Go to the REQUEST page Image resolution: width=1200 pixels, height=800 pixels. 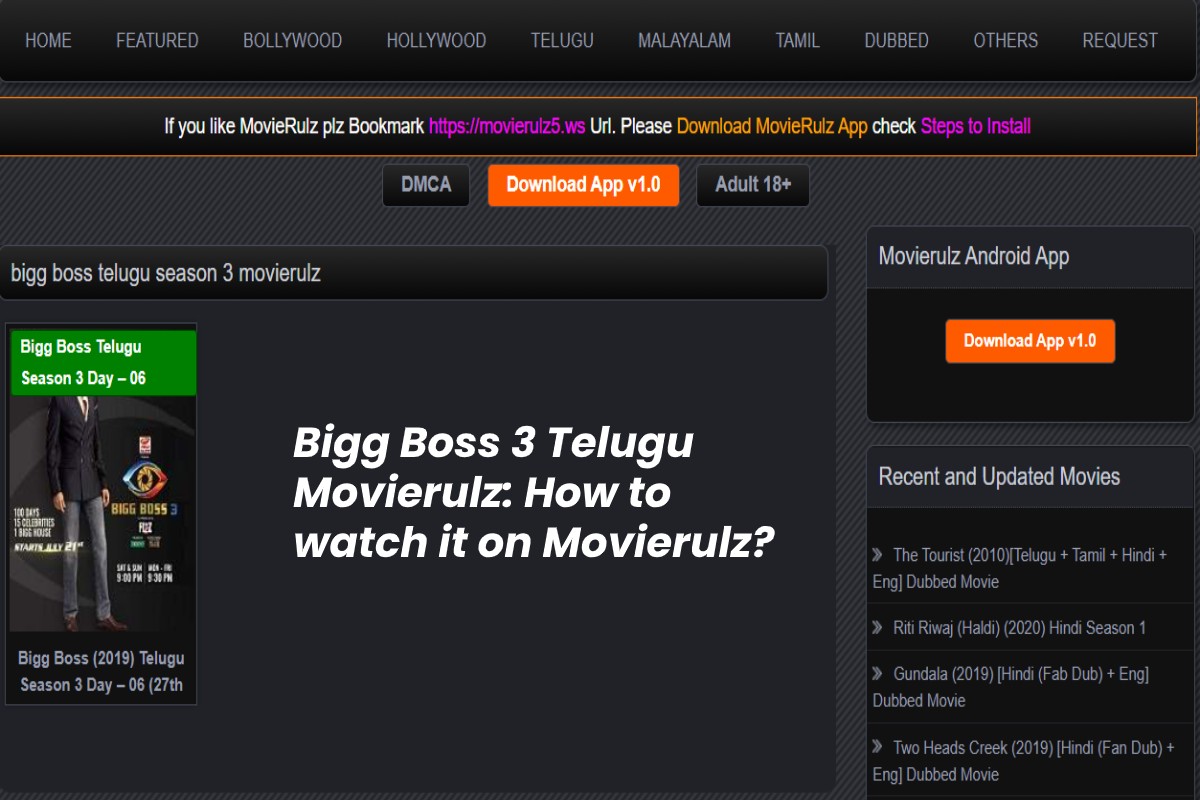point(1120,41)
